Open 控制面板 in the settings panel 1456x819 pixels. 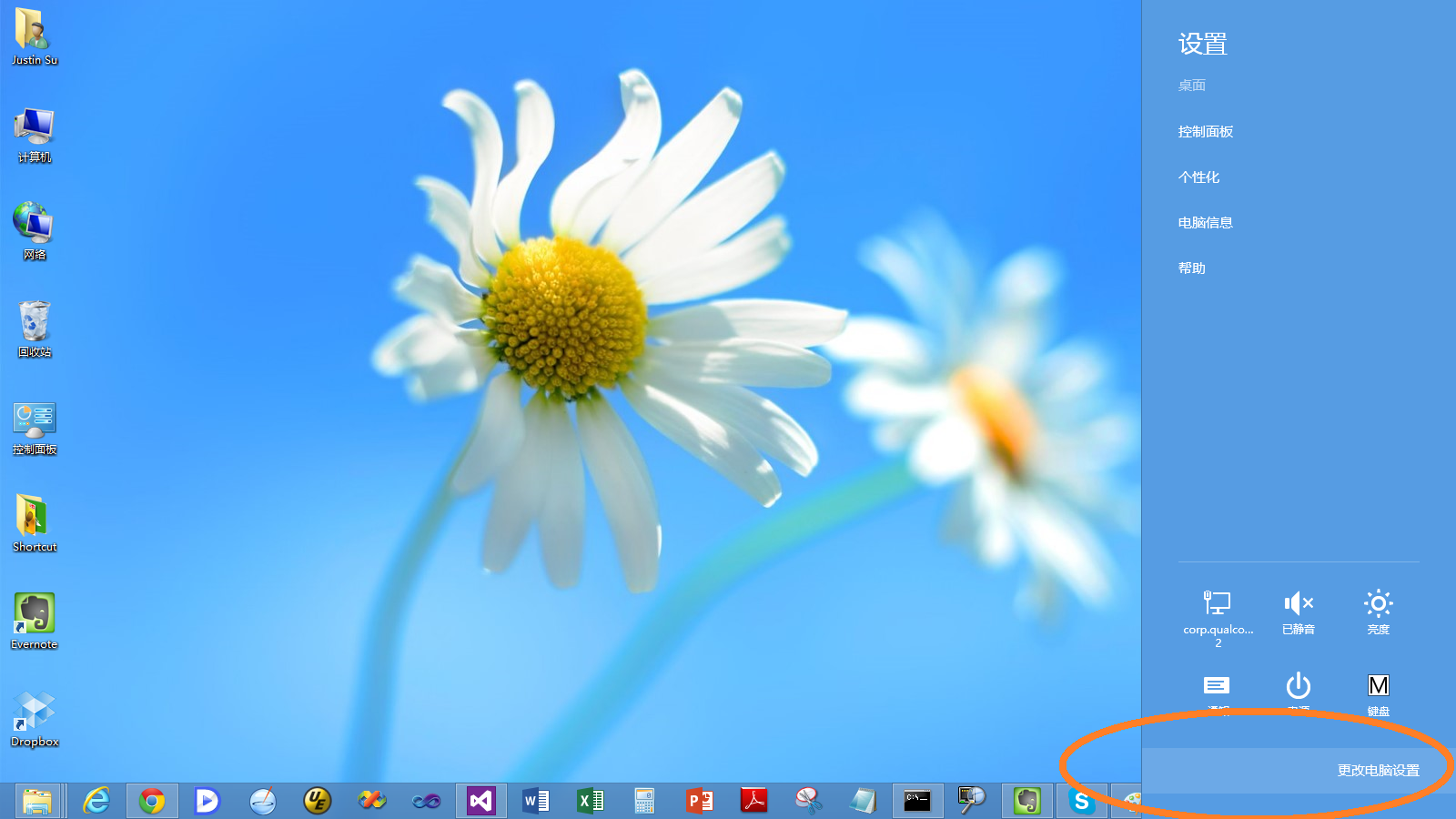(x=1205, y=132)
